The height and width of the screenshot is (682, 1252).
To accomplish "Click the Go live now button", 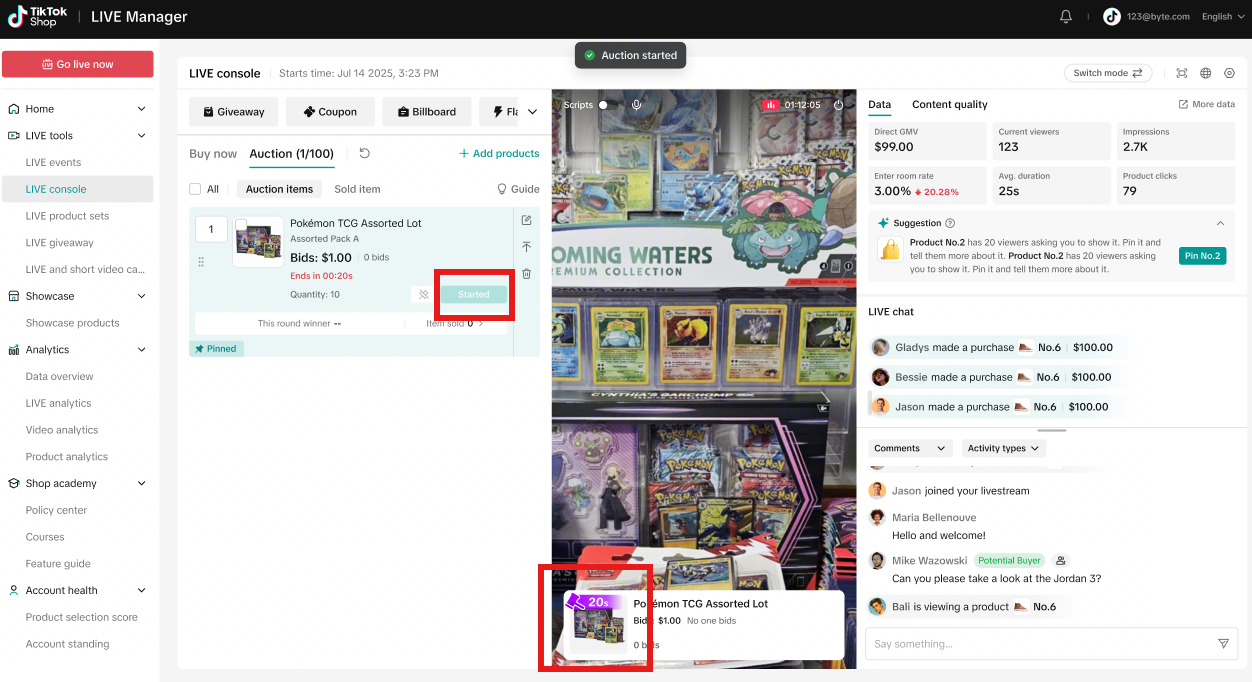I will tap(77, 64).
